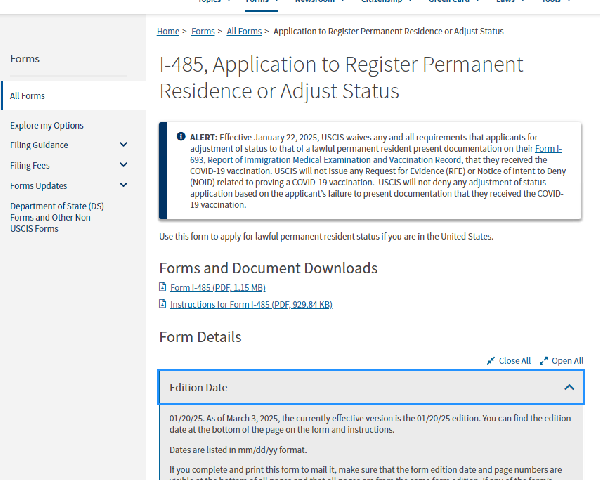Open Explore my Options in sidebar

pos(47,126)
